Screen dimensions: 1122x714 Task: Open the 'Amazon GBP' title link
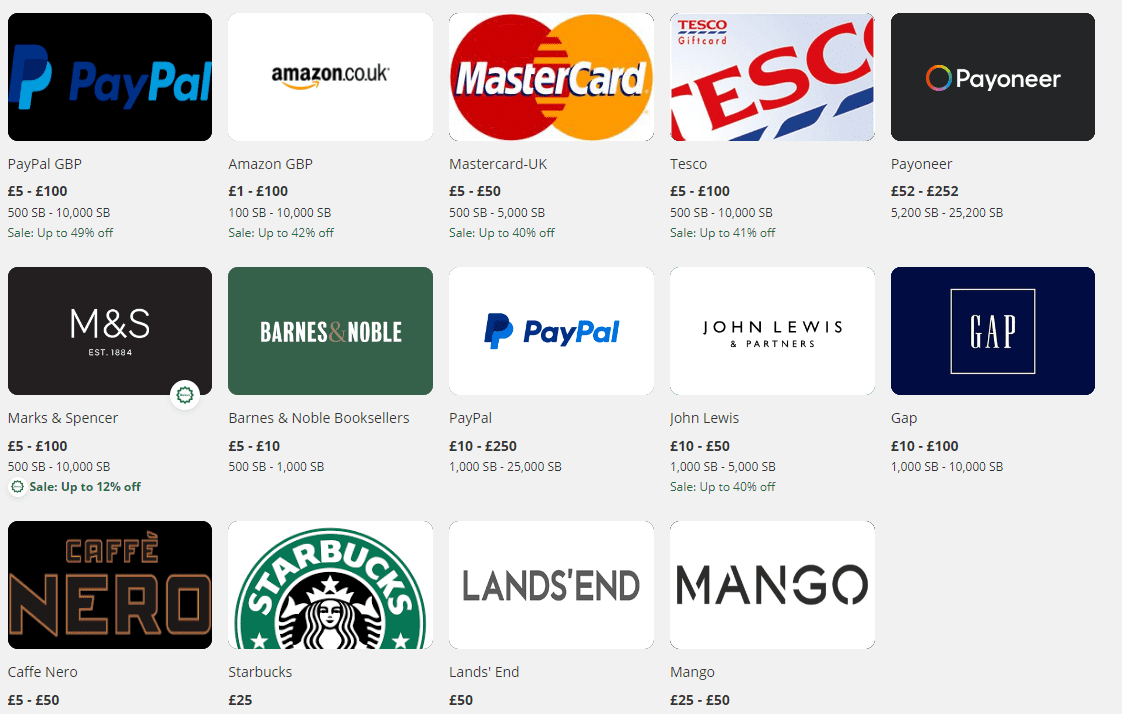(x=270, y=164)
